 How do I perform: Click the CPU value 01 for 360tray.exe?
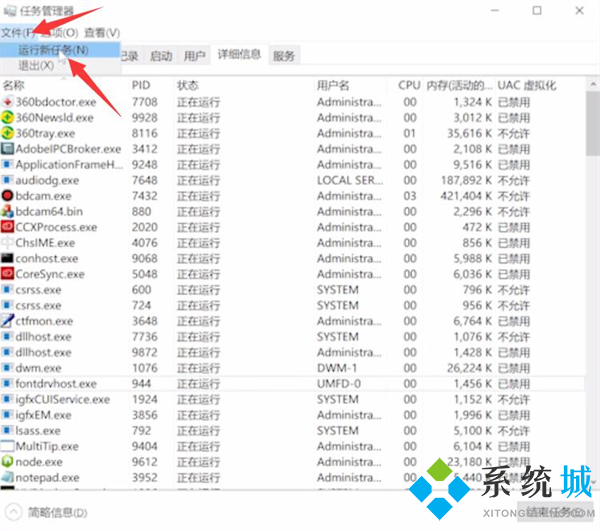410,134
